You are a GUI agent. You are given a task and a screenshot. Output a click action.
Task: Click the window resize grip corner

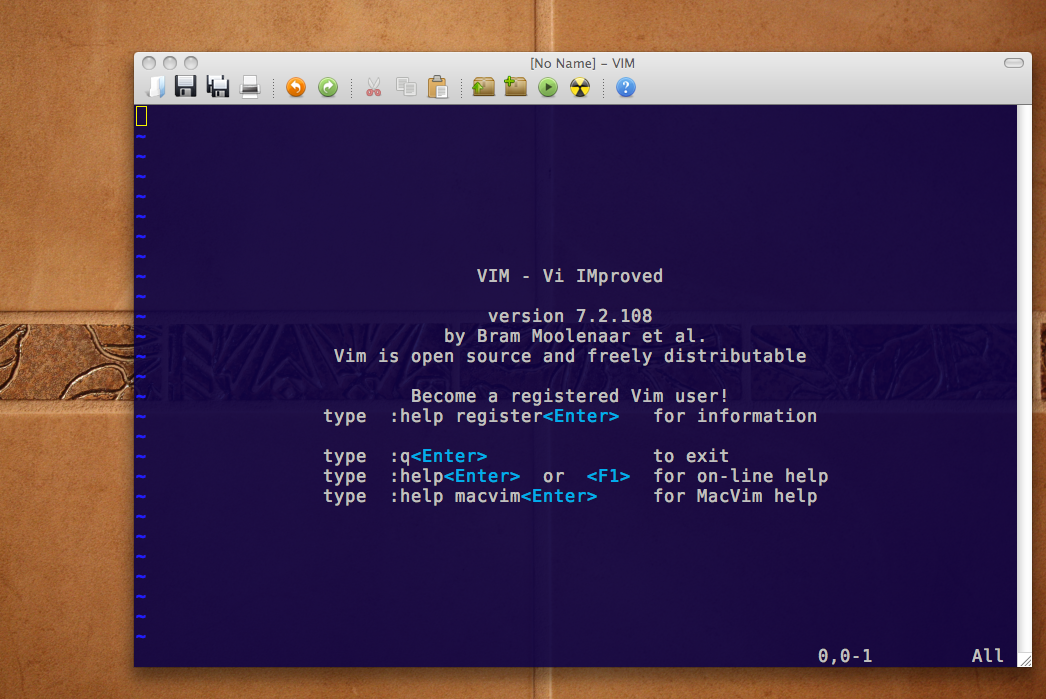1025,660
